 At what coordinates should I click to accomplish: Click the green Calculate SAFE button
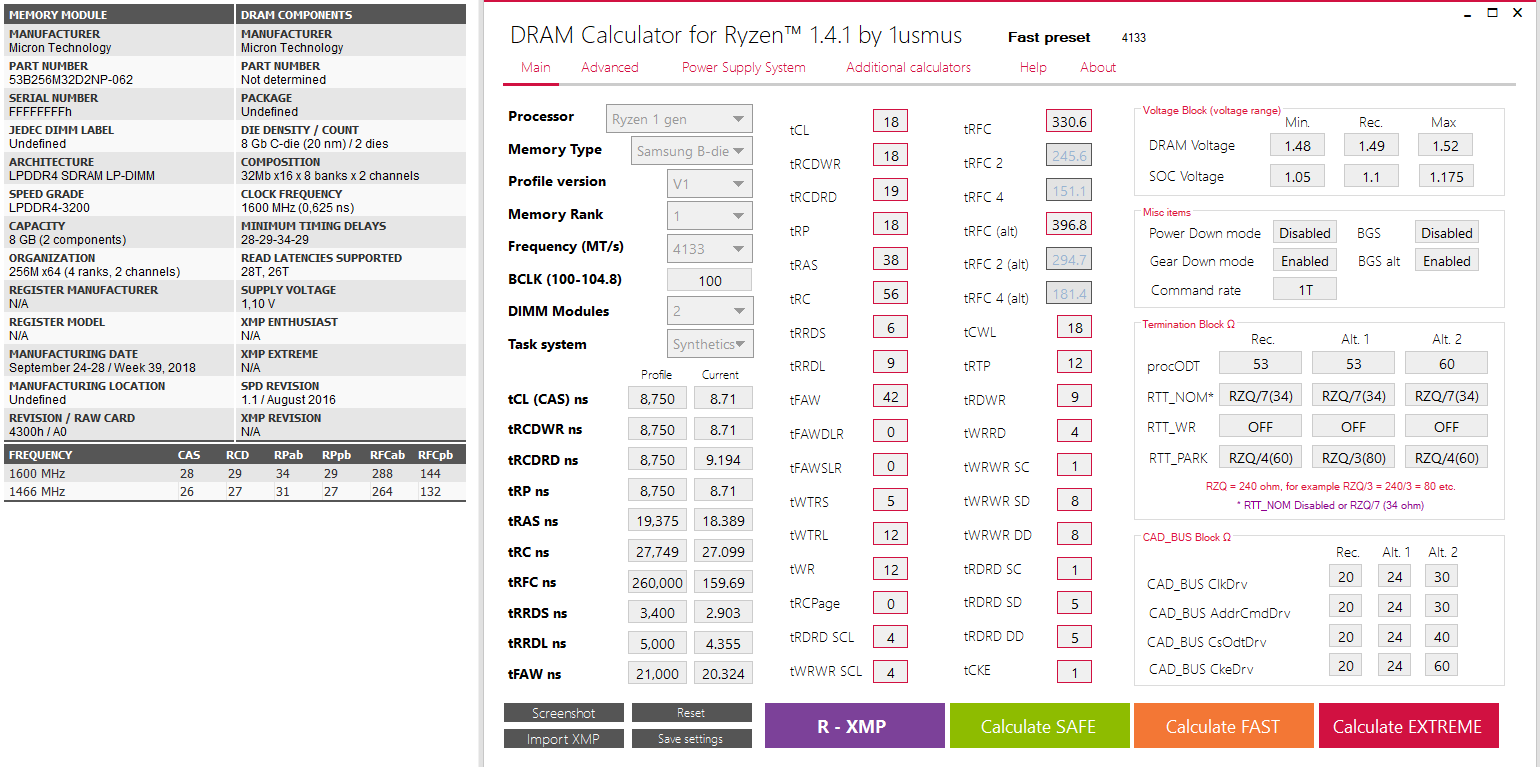1039,726
